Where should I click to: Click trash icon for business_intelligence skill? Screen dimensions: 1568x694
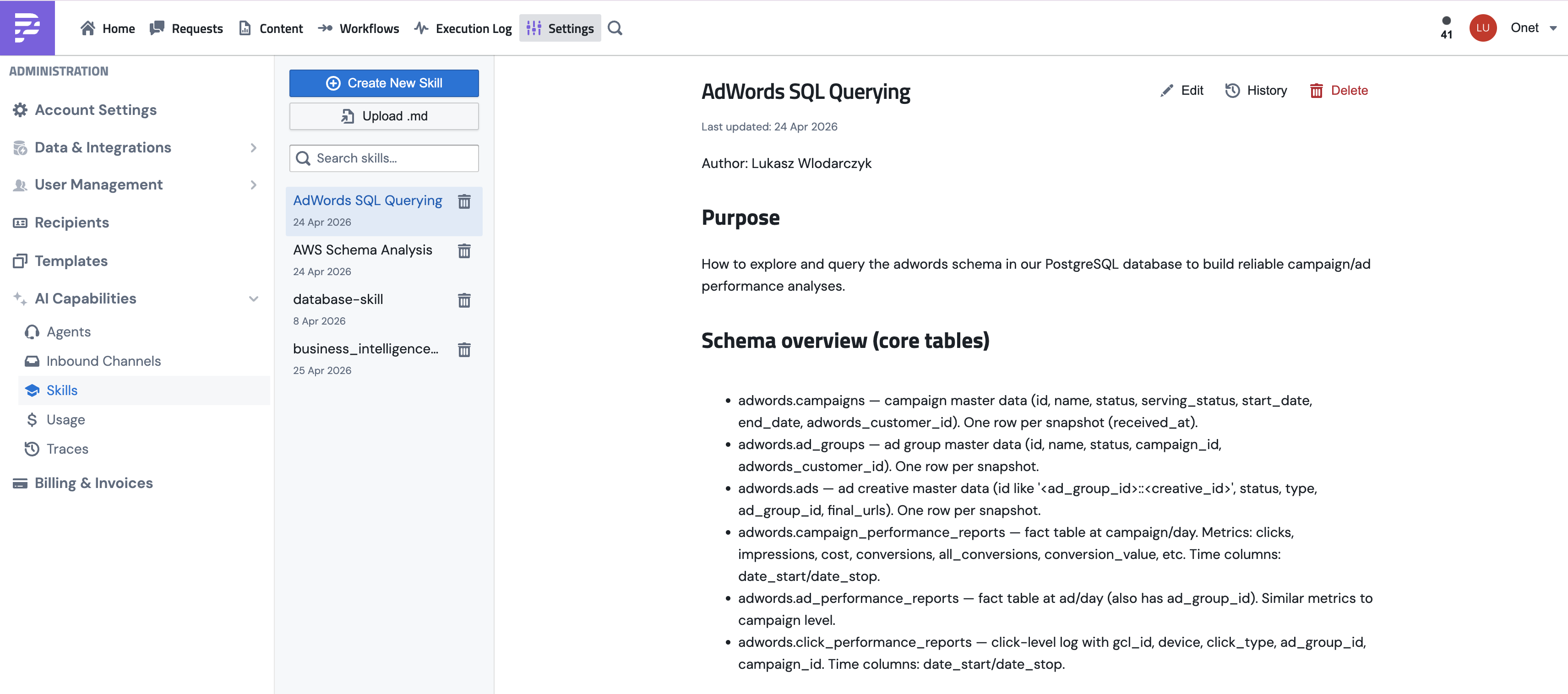click(464, 349)
